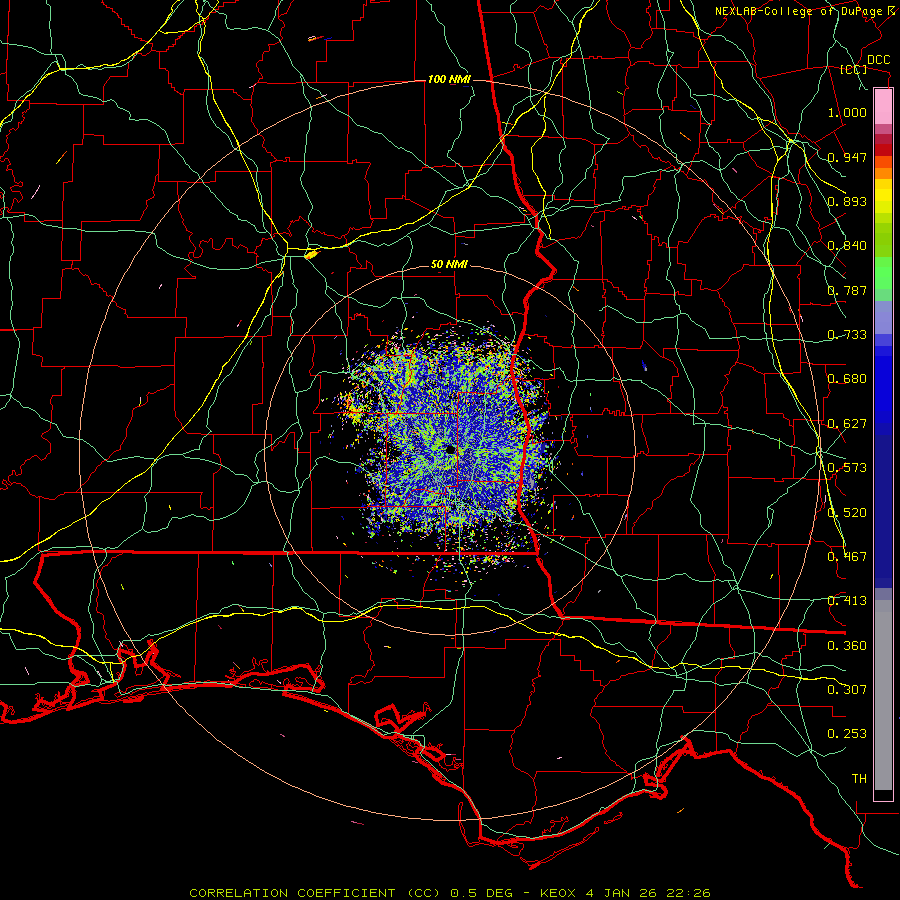The width and height of the screenshot is (900, 900).
Task: Click the TH threshold label on legend
Action: point(859,779)
